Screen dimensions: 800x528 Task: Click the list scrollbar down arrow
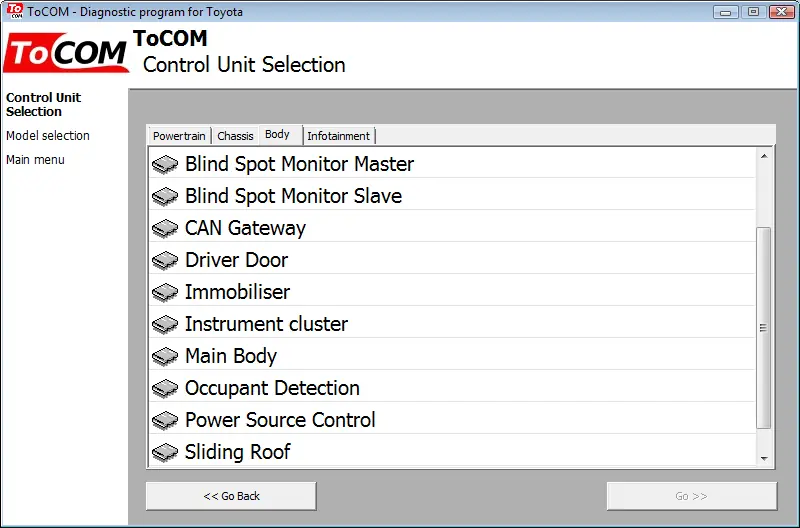coord(764,458)
